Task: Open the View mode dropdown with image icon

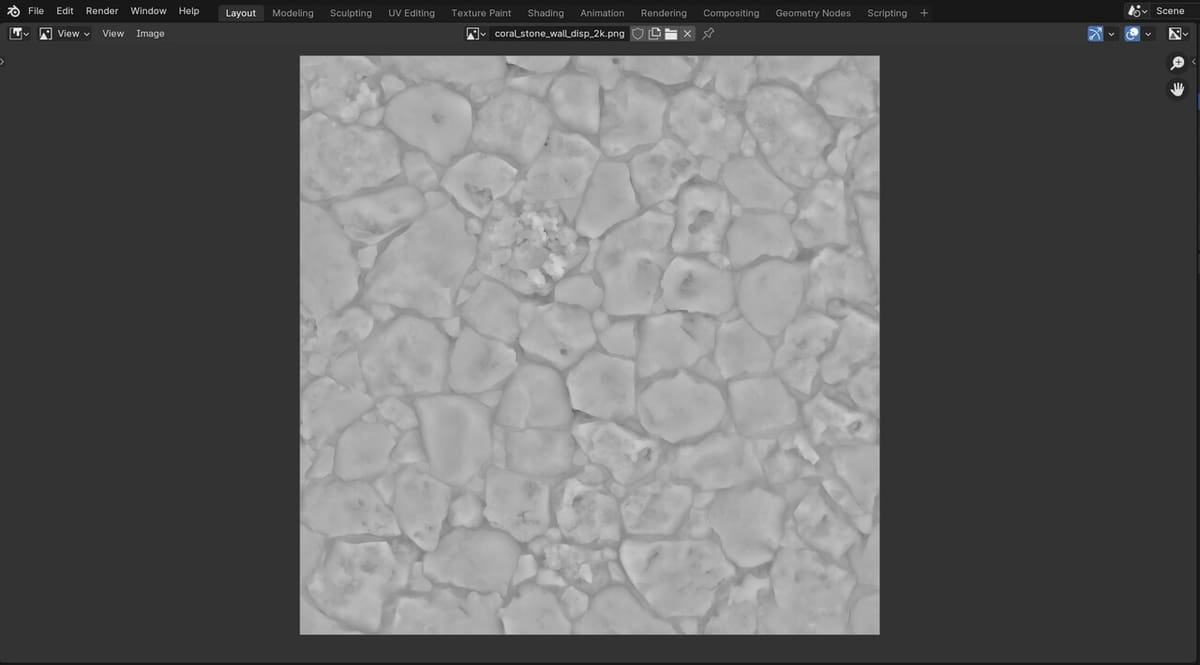Action: click(64, 33)
